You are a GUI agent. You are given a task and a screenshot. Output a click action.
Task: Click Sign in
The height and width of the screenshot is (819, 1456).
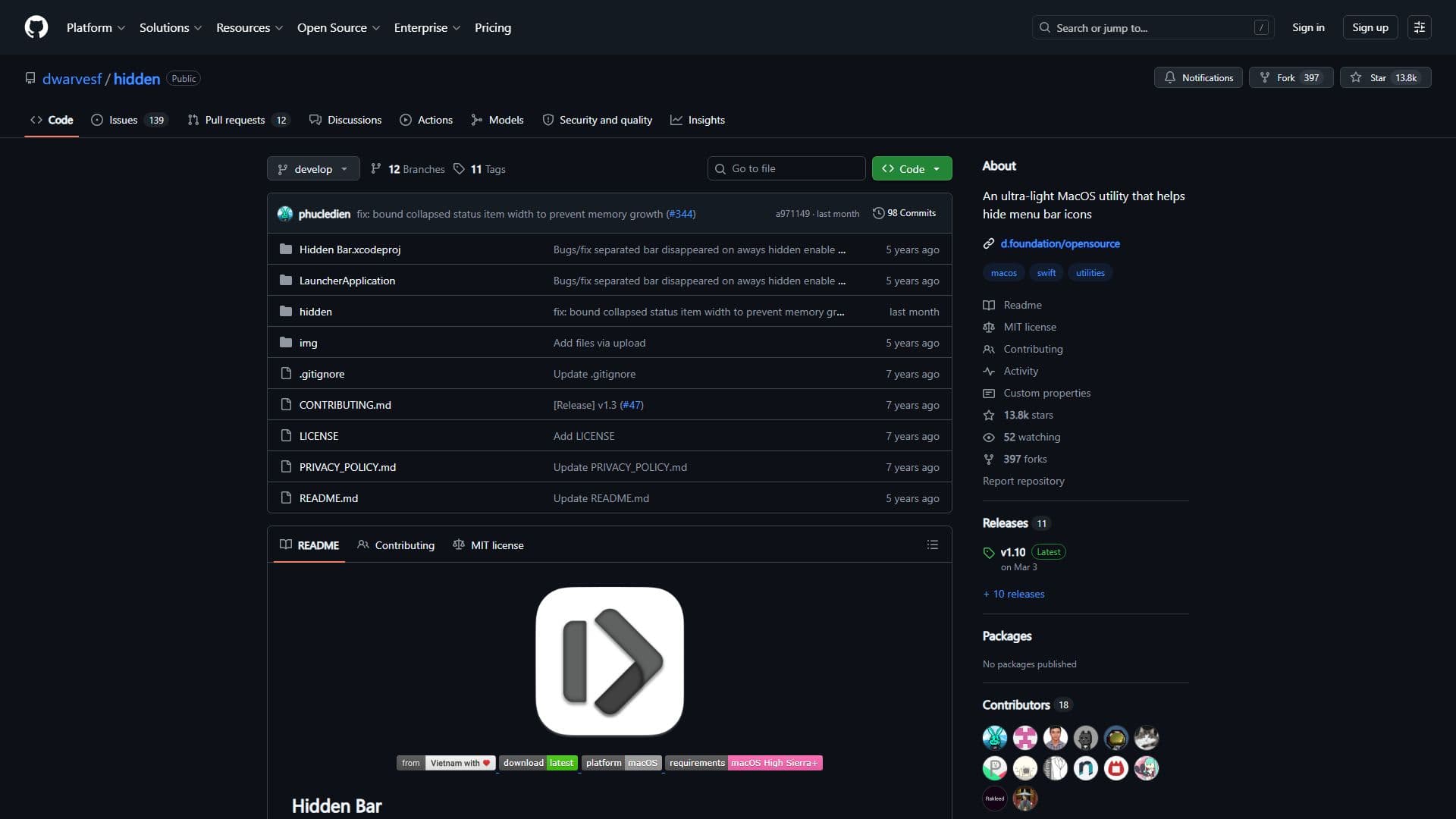(1308, 27)
